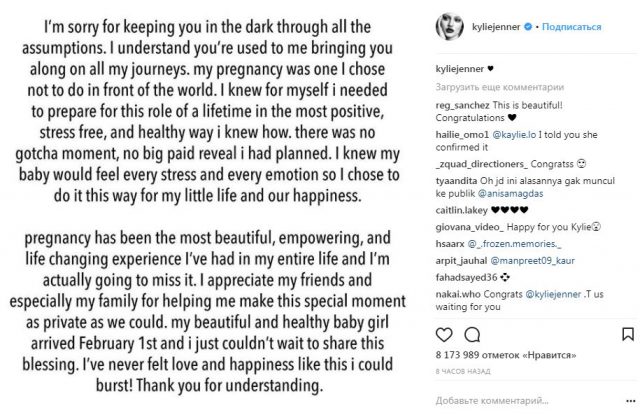This screenshot has height=415, width=640.
Task: Open kyliejenner profile avatar
Action: click(449, 27)
